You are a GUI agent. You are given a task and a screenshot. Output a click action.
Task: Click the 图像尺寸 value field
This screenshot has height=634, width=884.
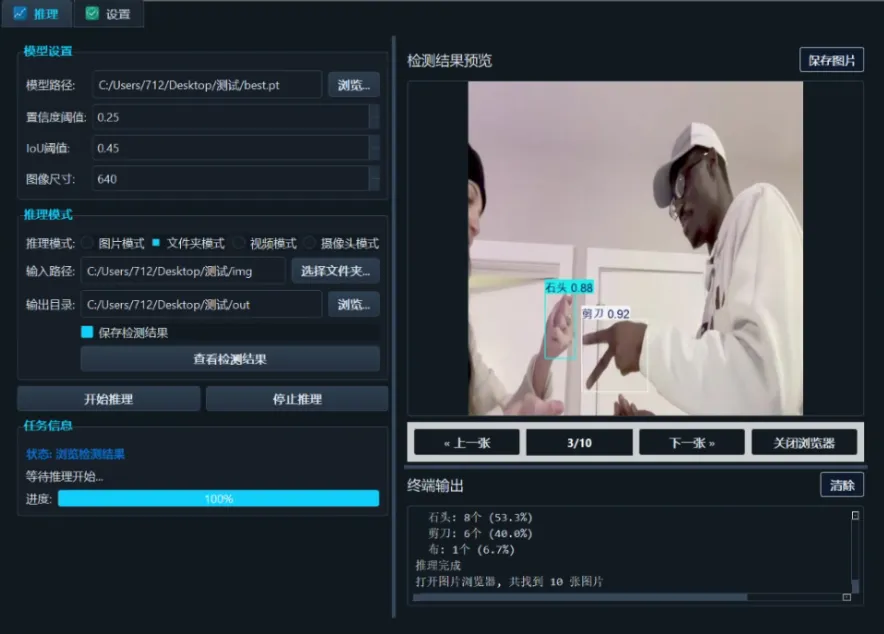point(231,179)
